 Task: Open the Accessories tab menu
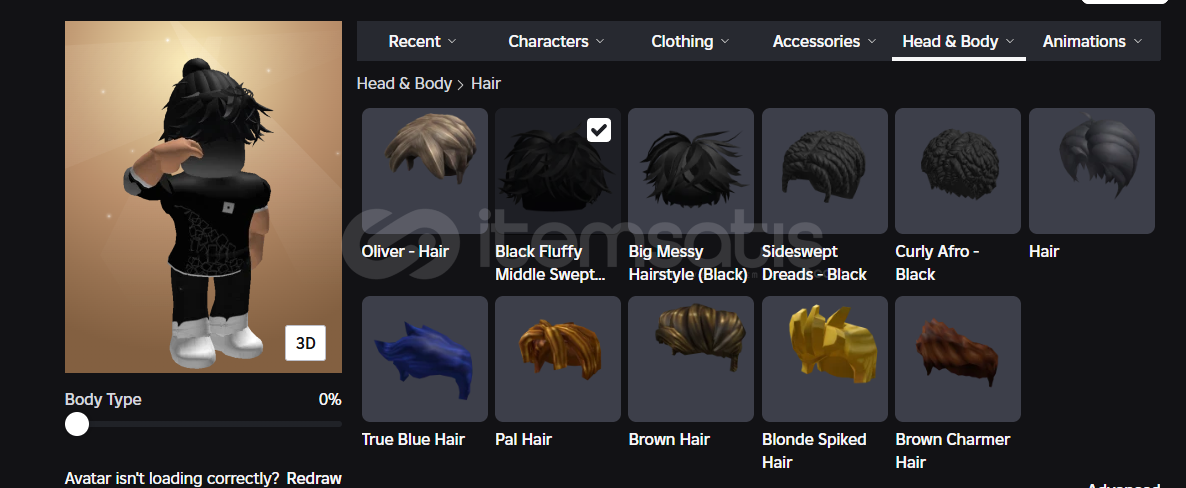coord(824,42)
